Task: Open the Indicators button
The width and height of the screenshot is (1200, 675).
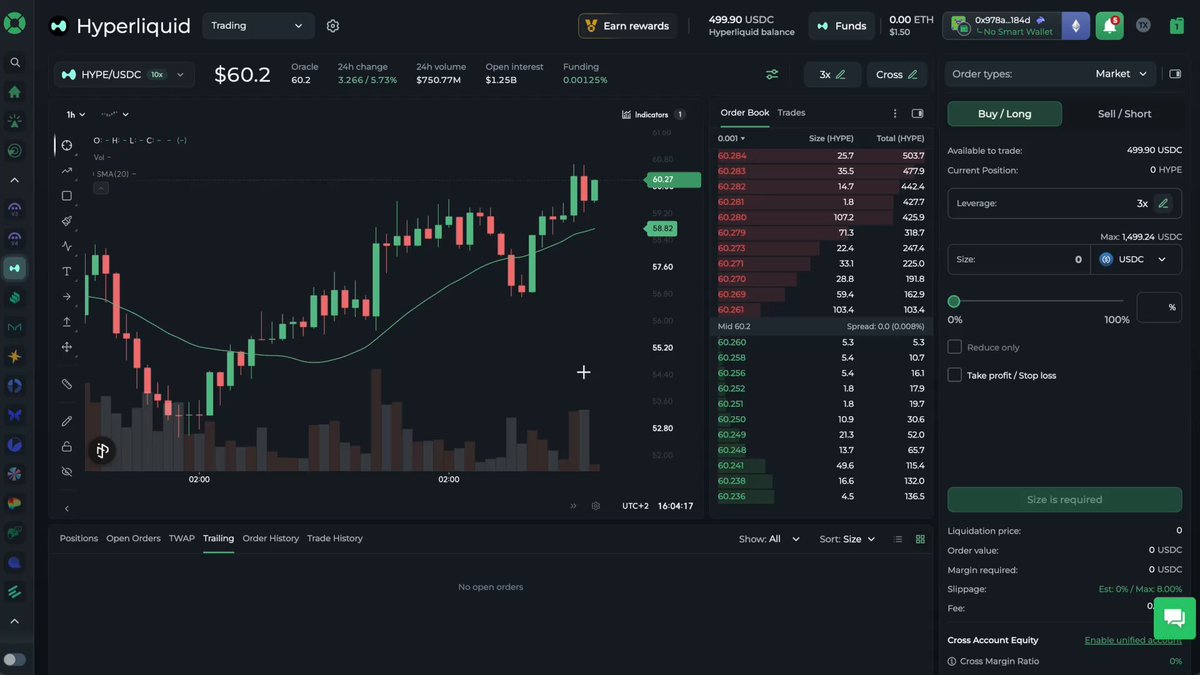Action: [x=652, y=115]
